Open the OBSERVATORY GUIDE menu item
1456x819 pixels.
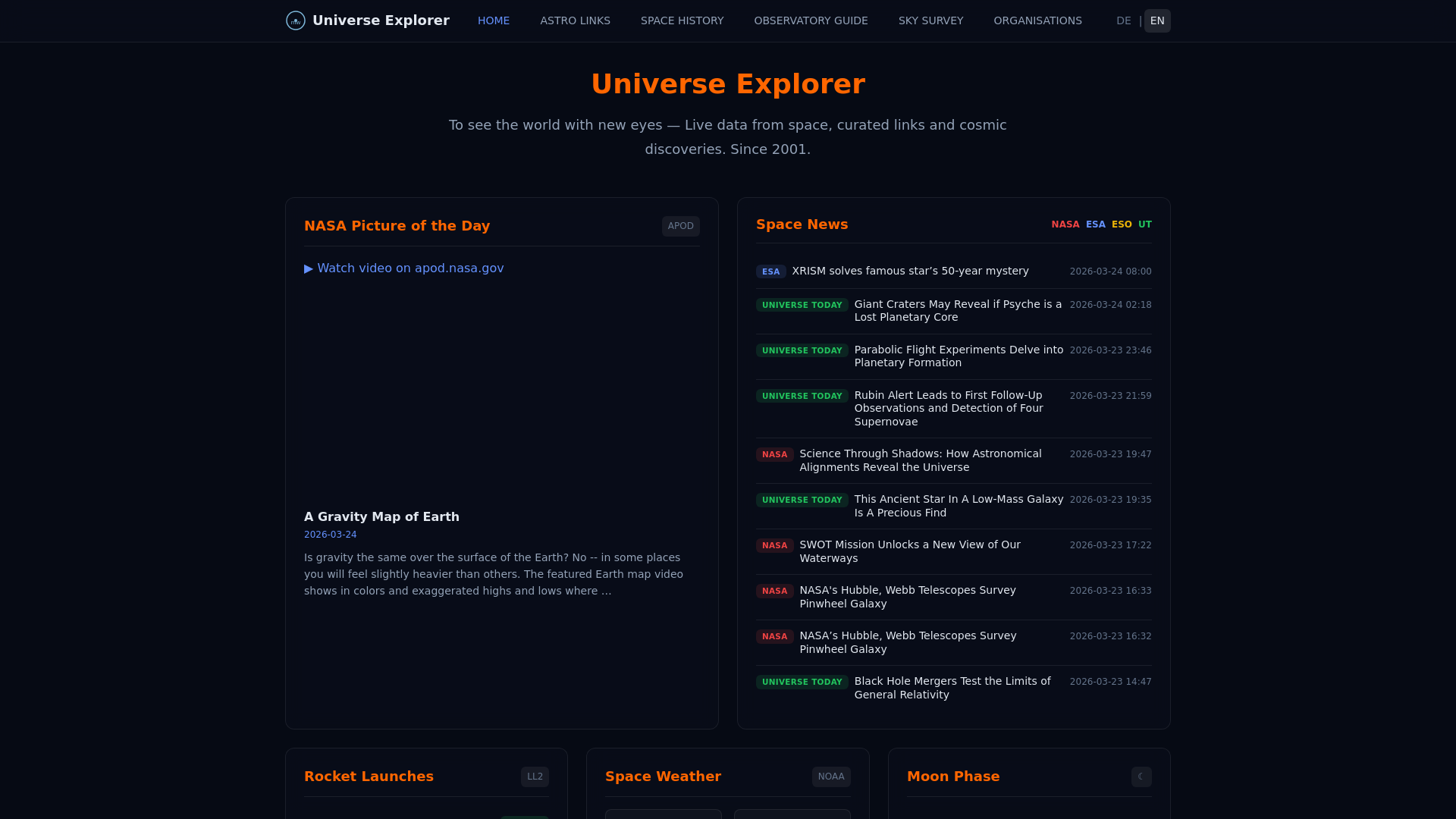[811, 20]
